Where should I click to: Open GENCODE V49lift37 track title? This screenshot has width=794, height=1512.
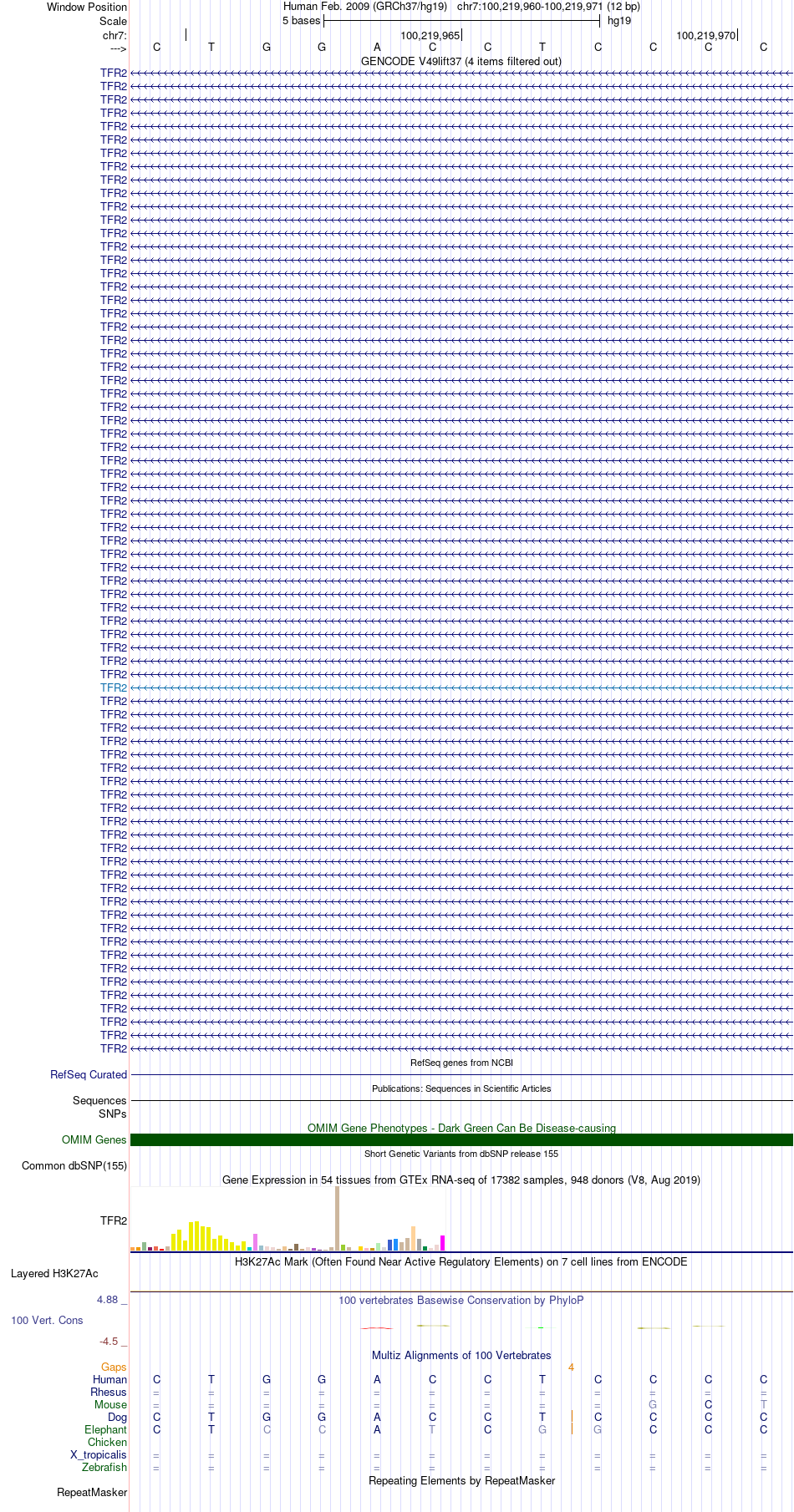pos(461,62)
